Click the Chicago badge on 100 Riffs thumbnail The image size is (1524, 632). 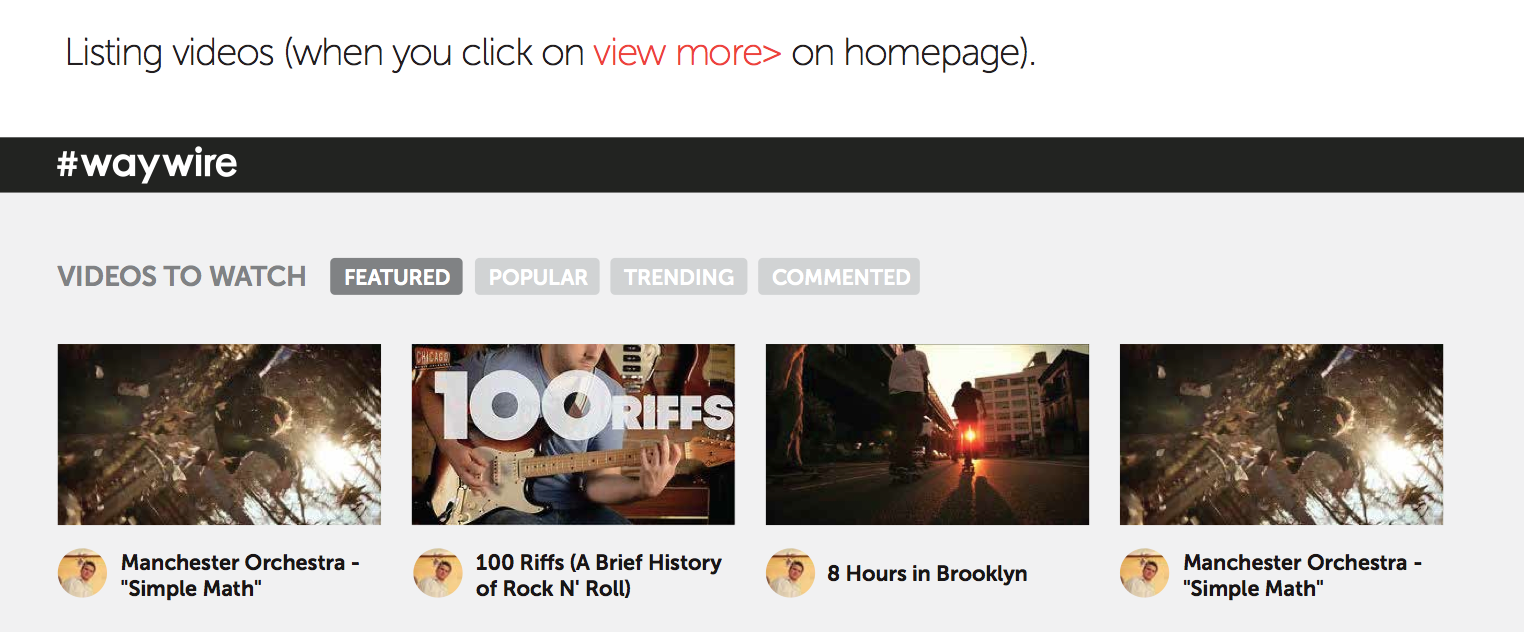click(x=432, y=357)
